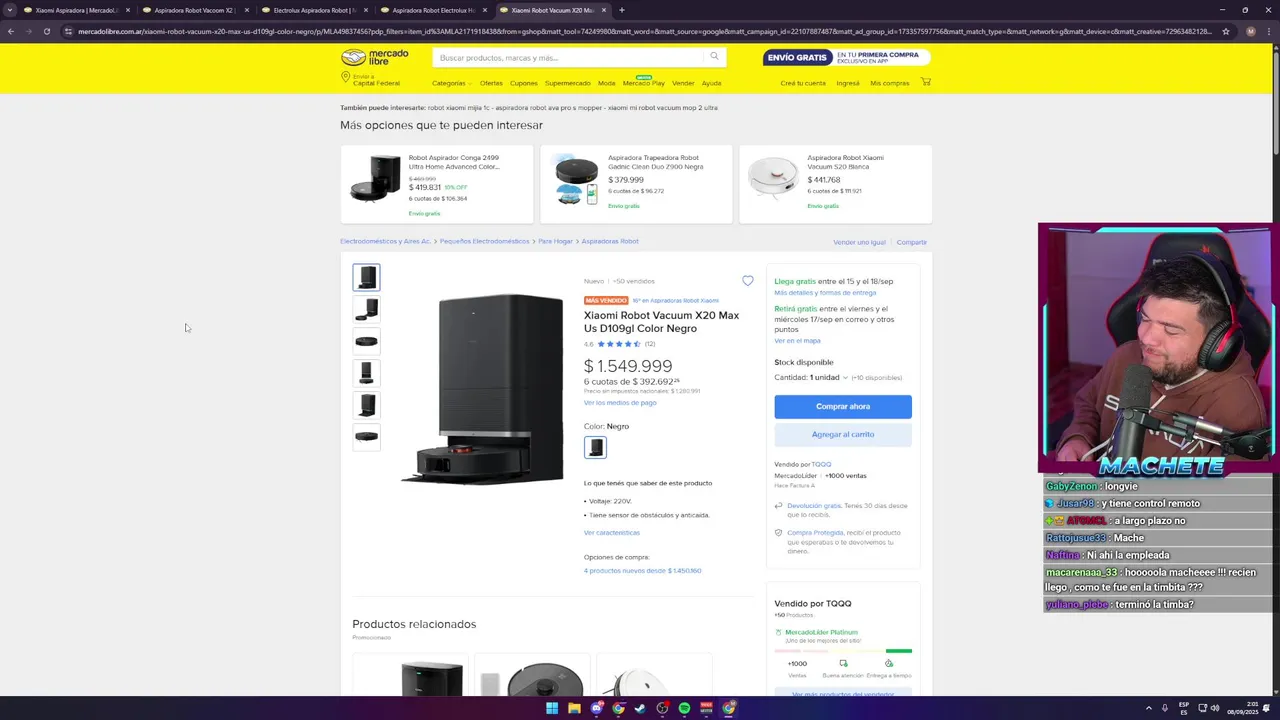1280x720 pixels.
Task: Open Cupones menu item
Action: (x=524, y=83)
